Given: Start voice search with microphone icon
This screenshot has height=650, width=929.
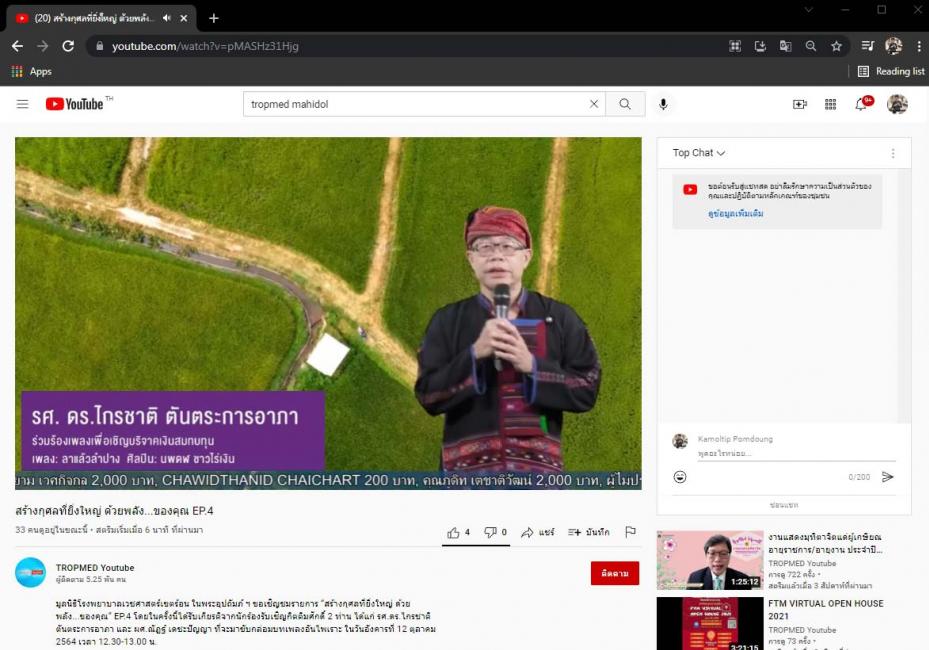Looking at the screenshot, I should tap(664, 104).
